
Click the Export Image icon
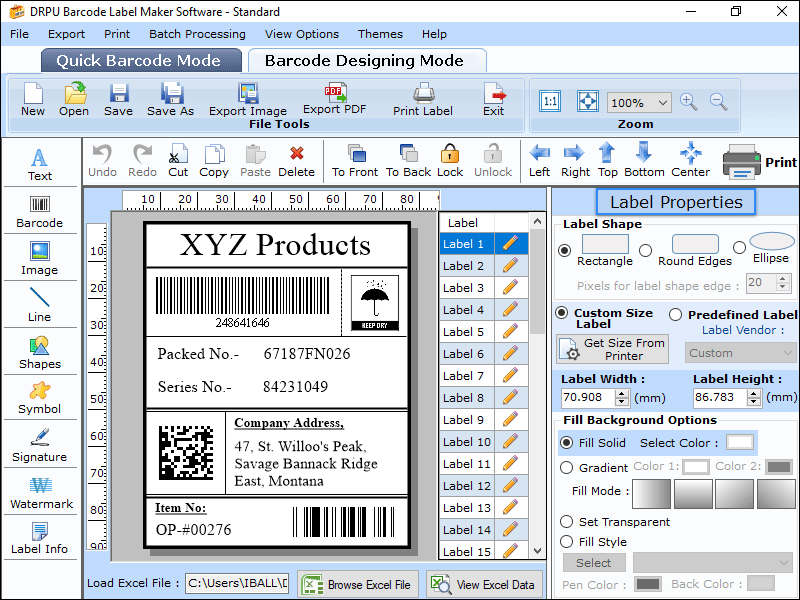pyautogui.click(x=248, y=94)
